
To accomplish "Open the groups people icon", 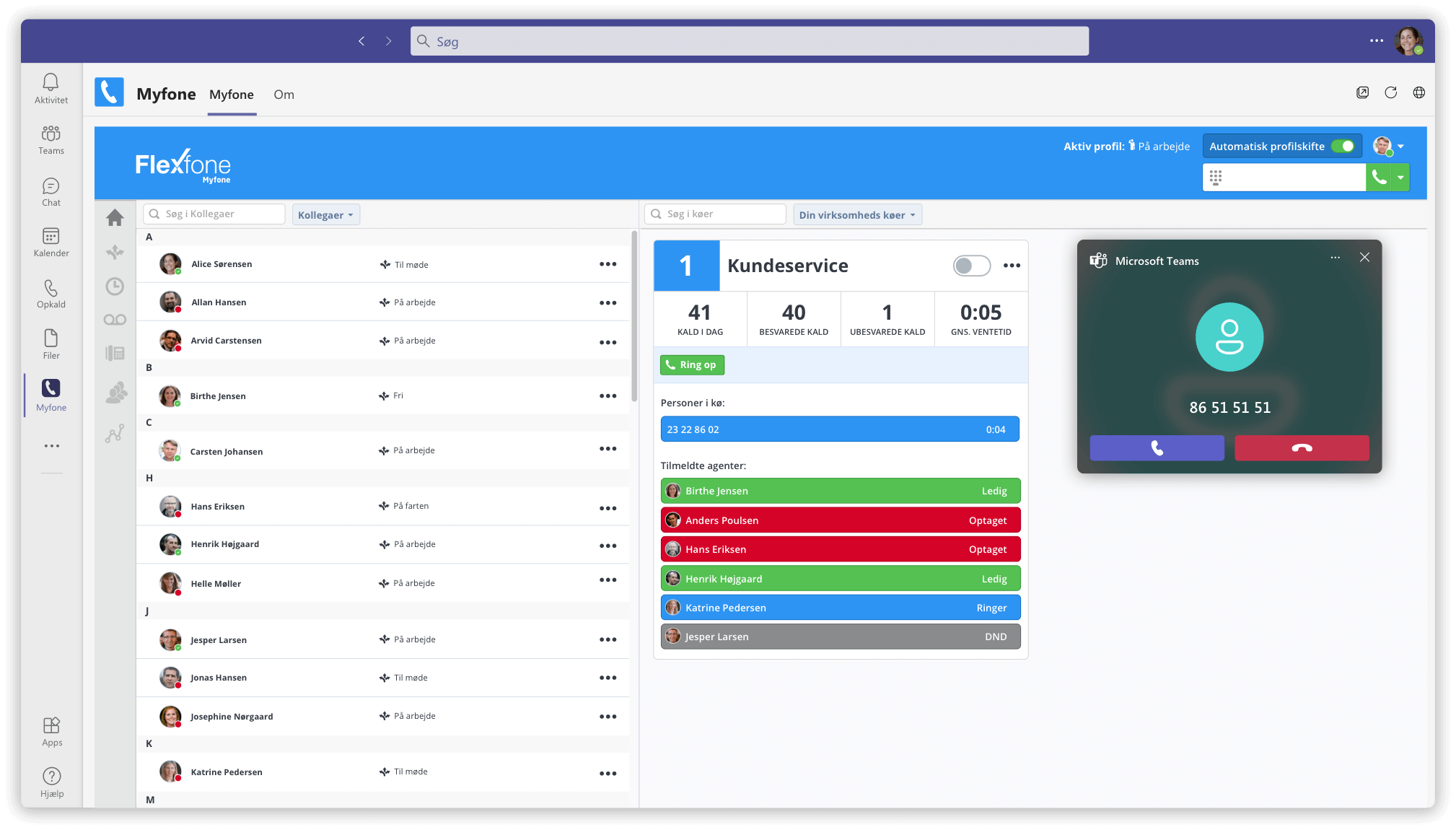I will click(115, 393).
